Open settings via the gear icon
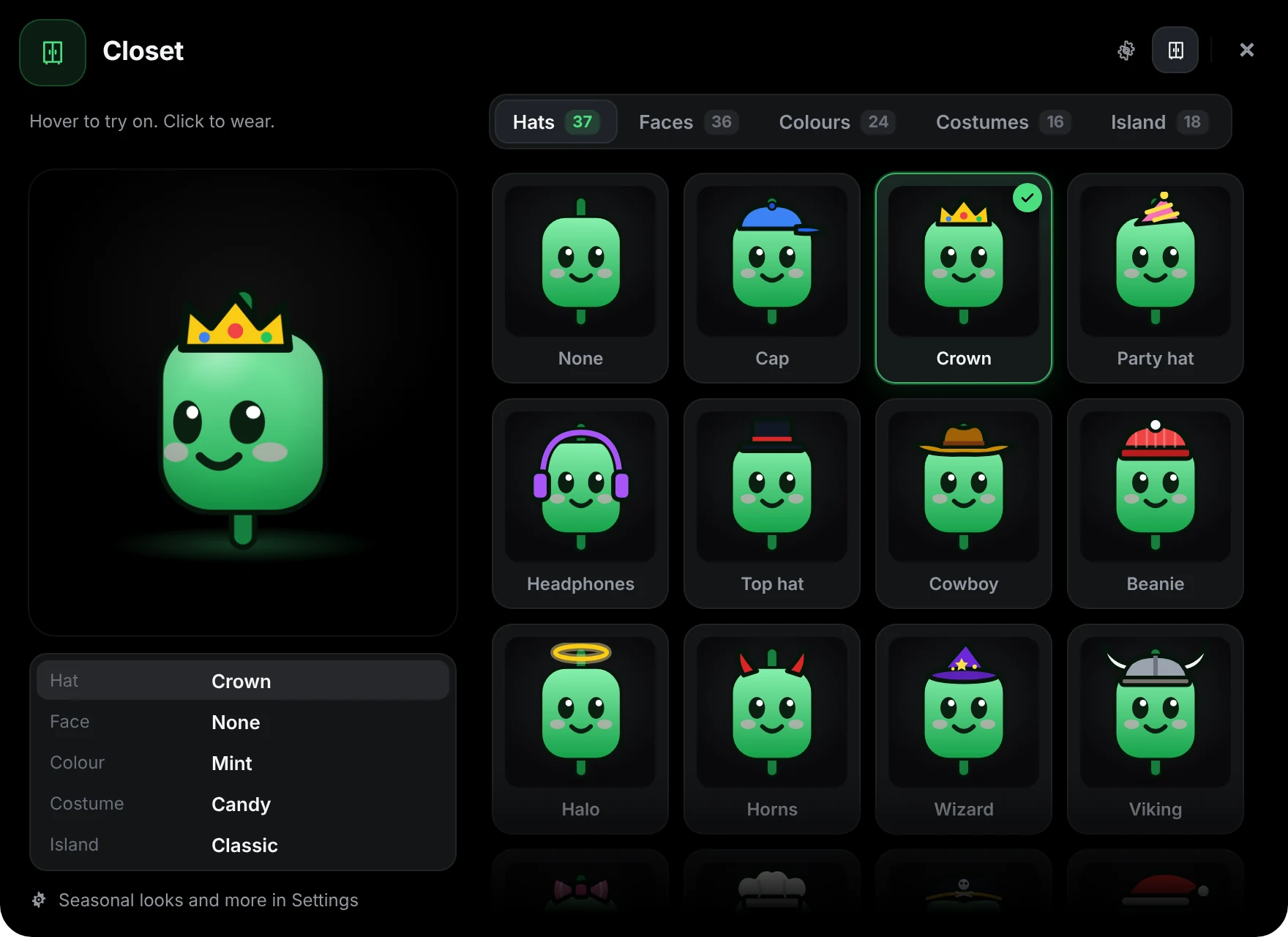 pos(1126,50)
